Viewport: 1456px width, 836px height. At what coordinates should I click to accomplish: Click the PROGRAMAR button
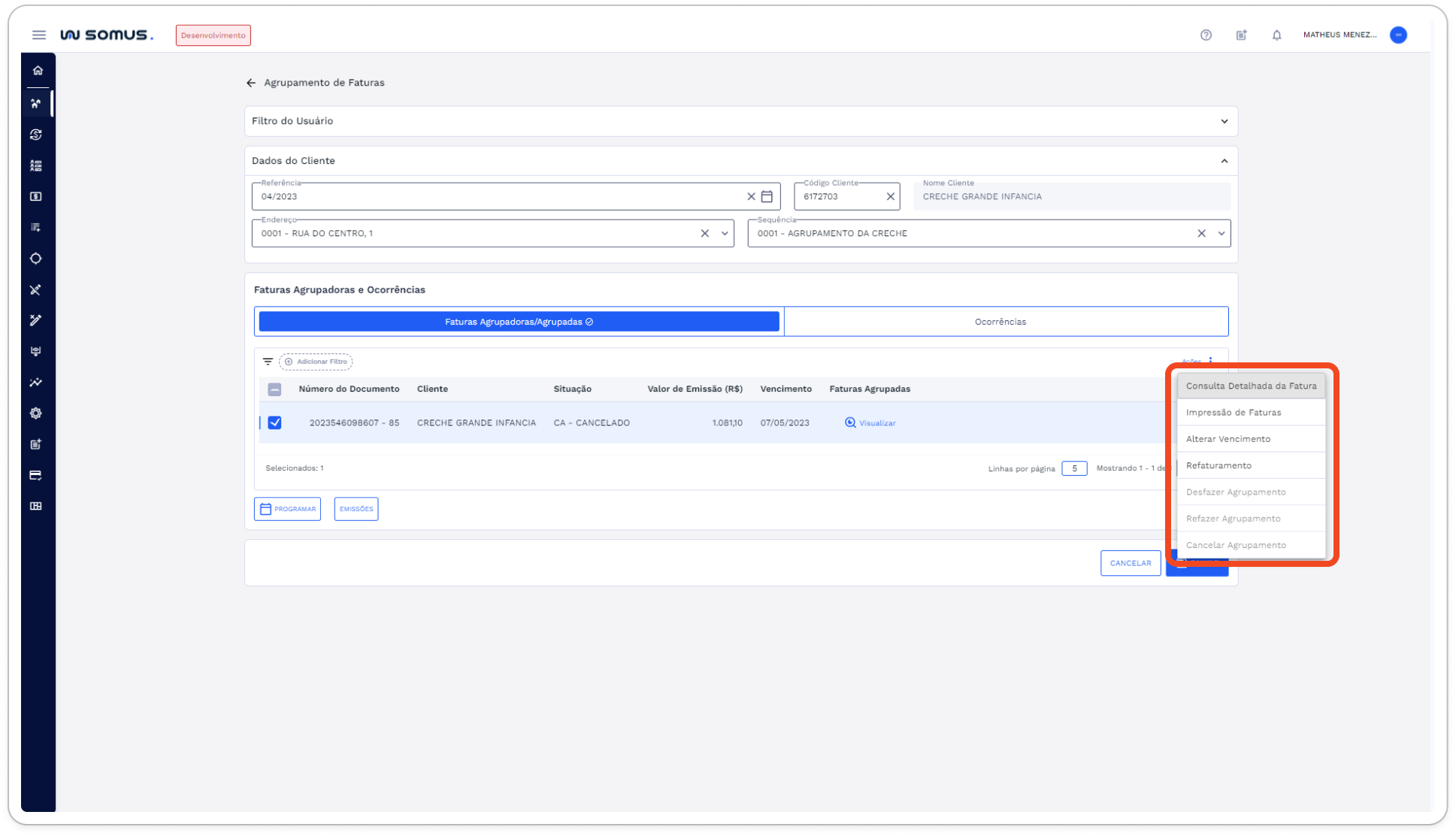[287, 509]
